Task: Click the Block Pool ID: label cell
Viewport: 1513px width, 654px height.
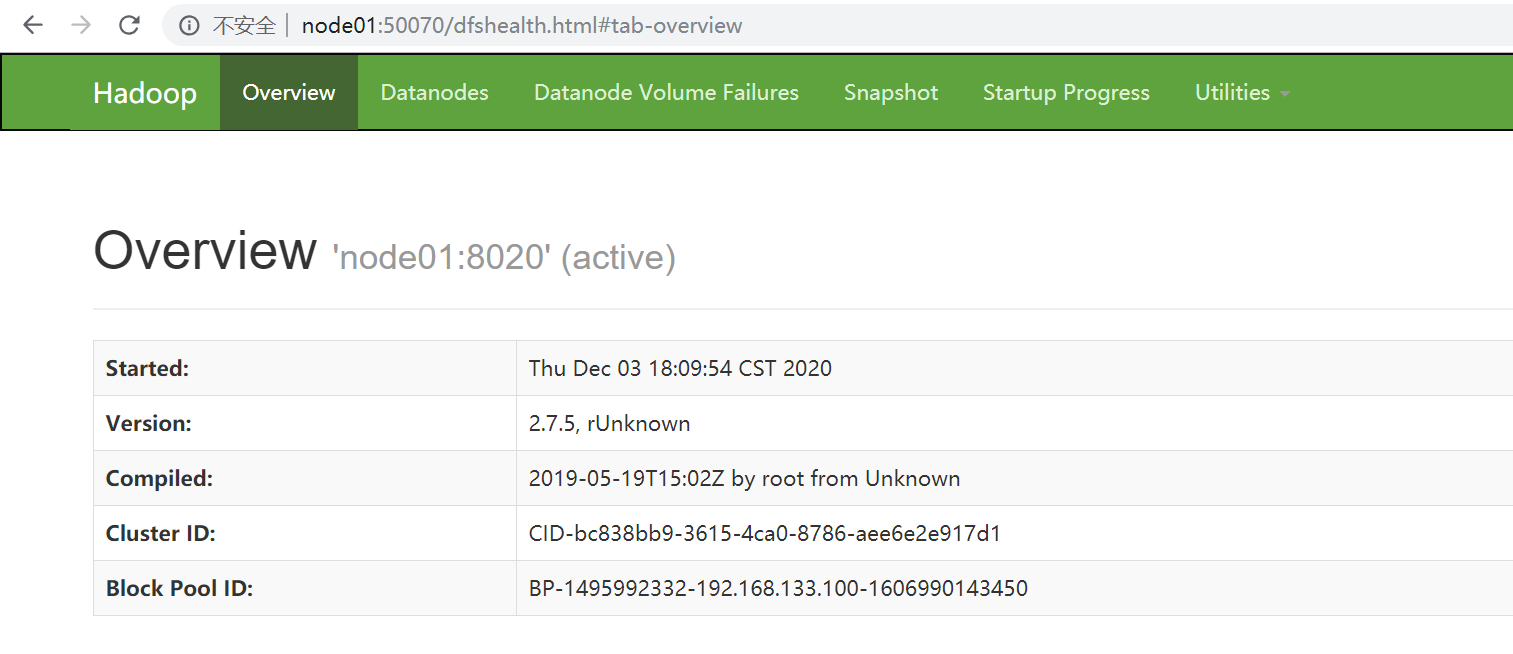Action: tap(304, 588)
